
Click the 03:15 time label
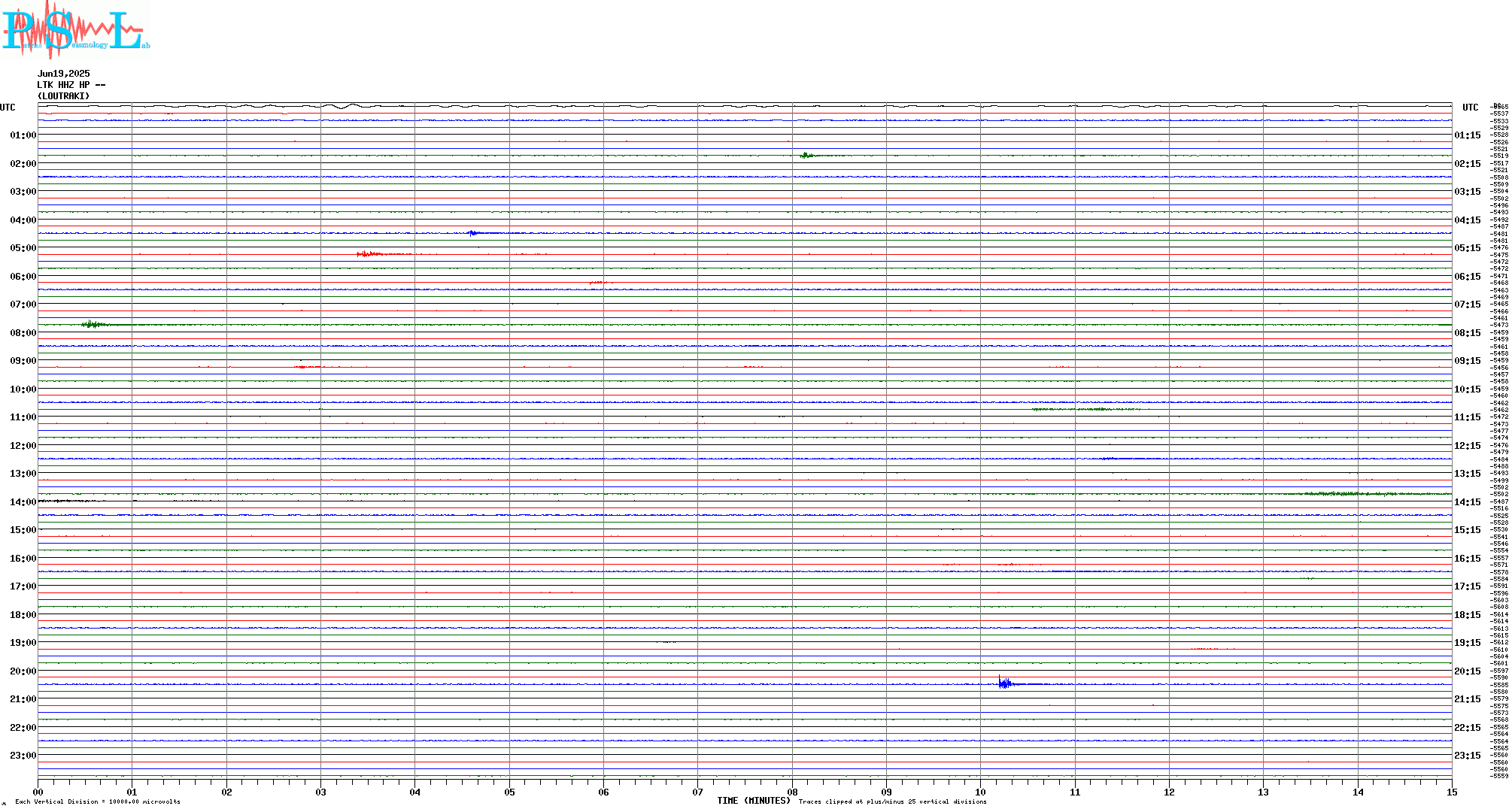[1467, 192]
